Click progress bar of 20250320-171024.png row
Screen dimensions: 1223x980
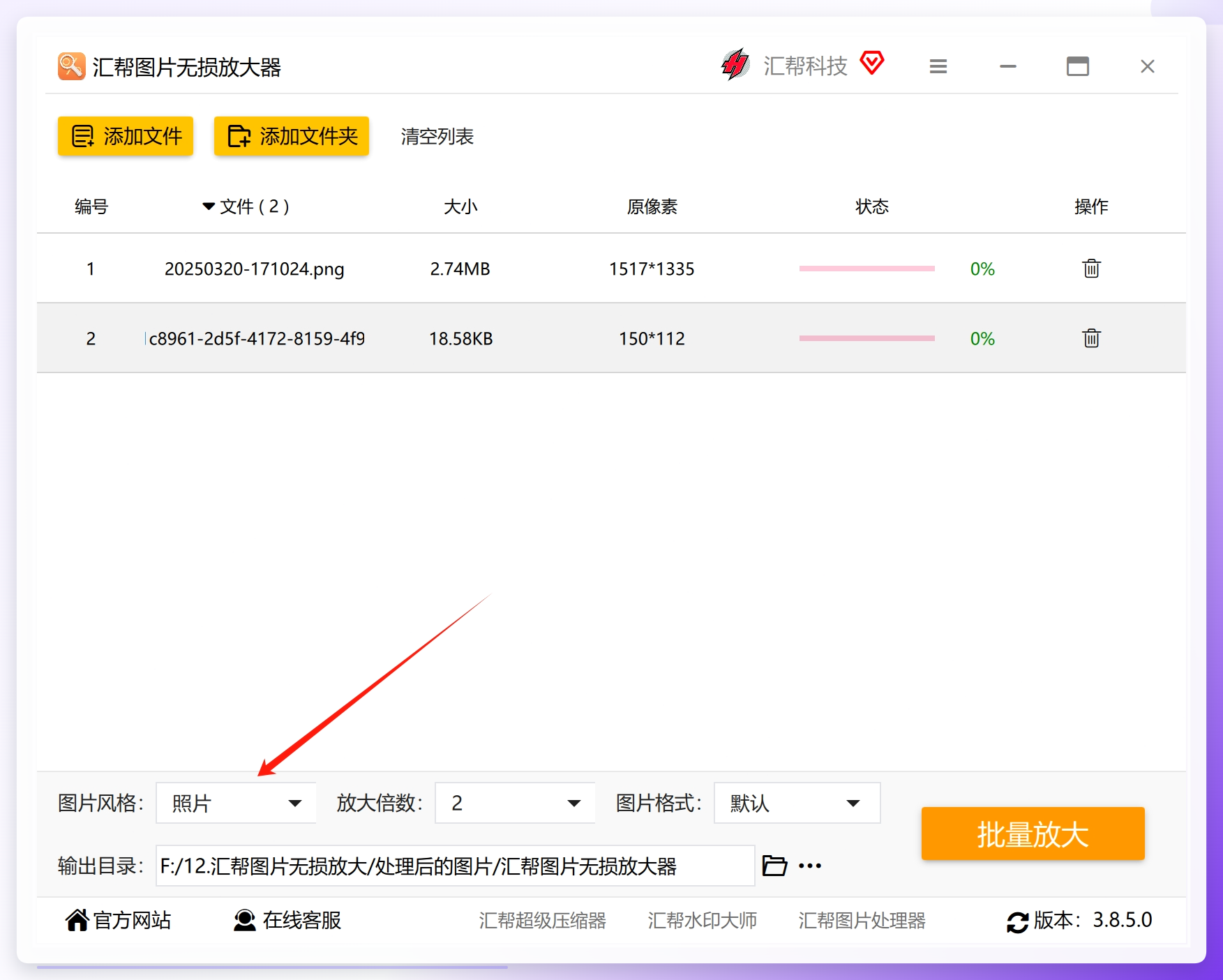tap(866, 269)
